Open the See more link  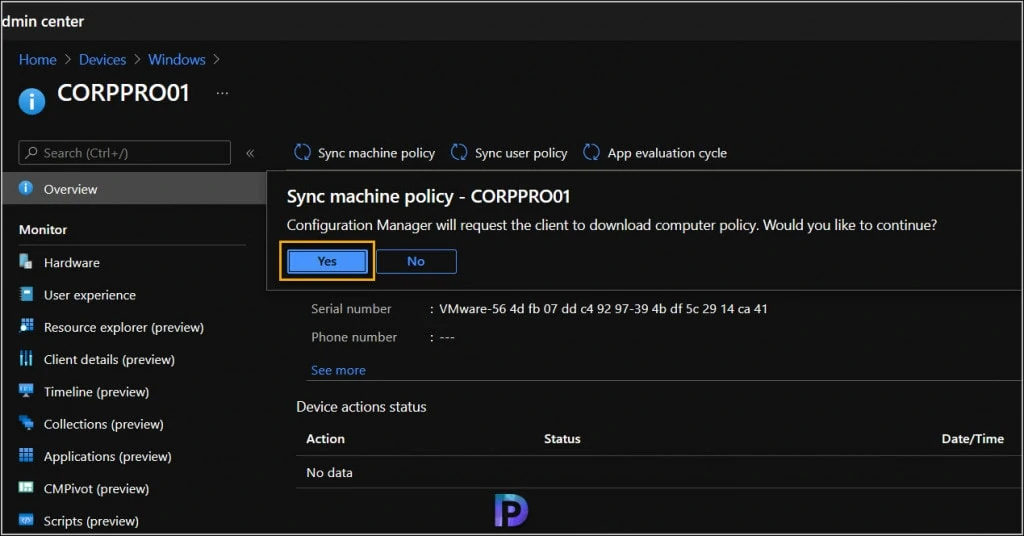click(x=338, y=370)
